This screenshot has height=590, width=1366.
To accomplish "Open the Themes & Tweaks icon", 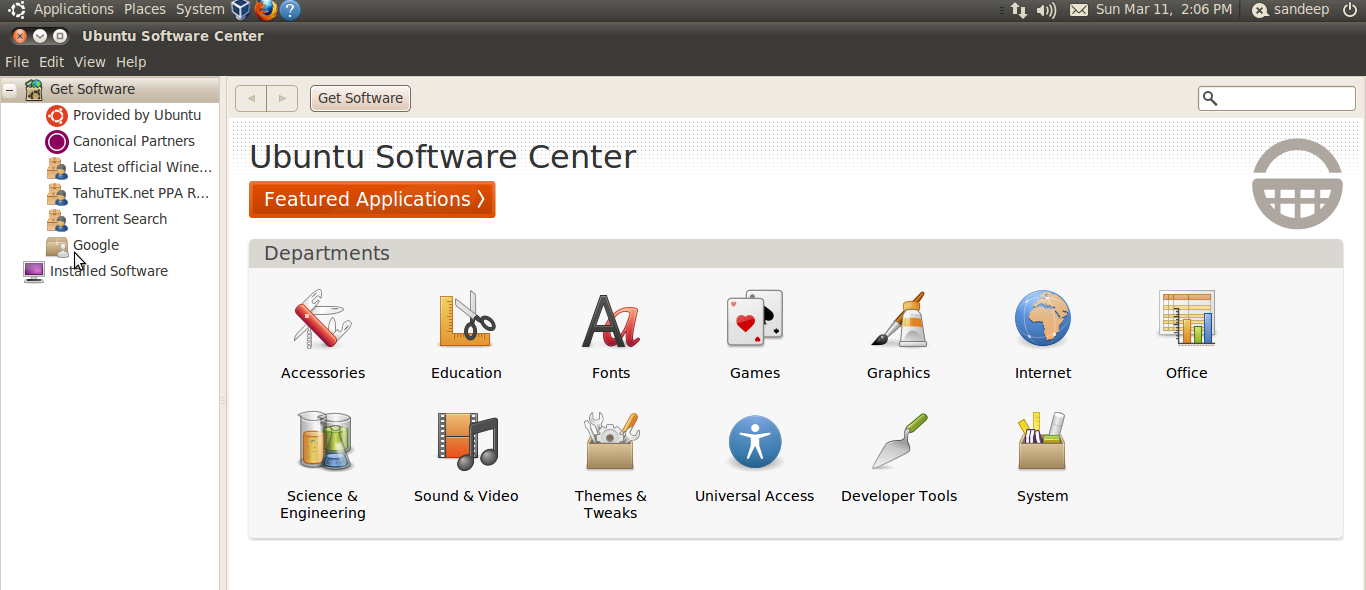I will (611, 441).
